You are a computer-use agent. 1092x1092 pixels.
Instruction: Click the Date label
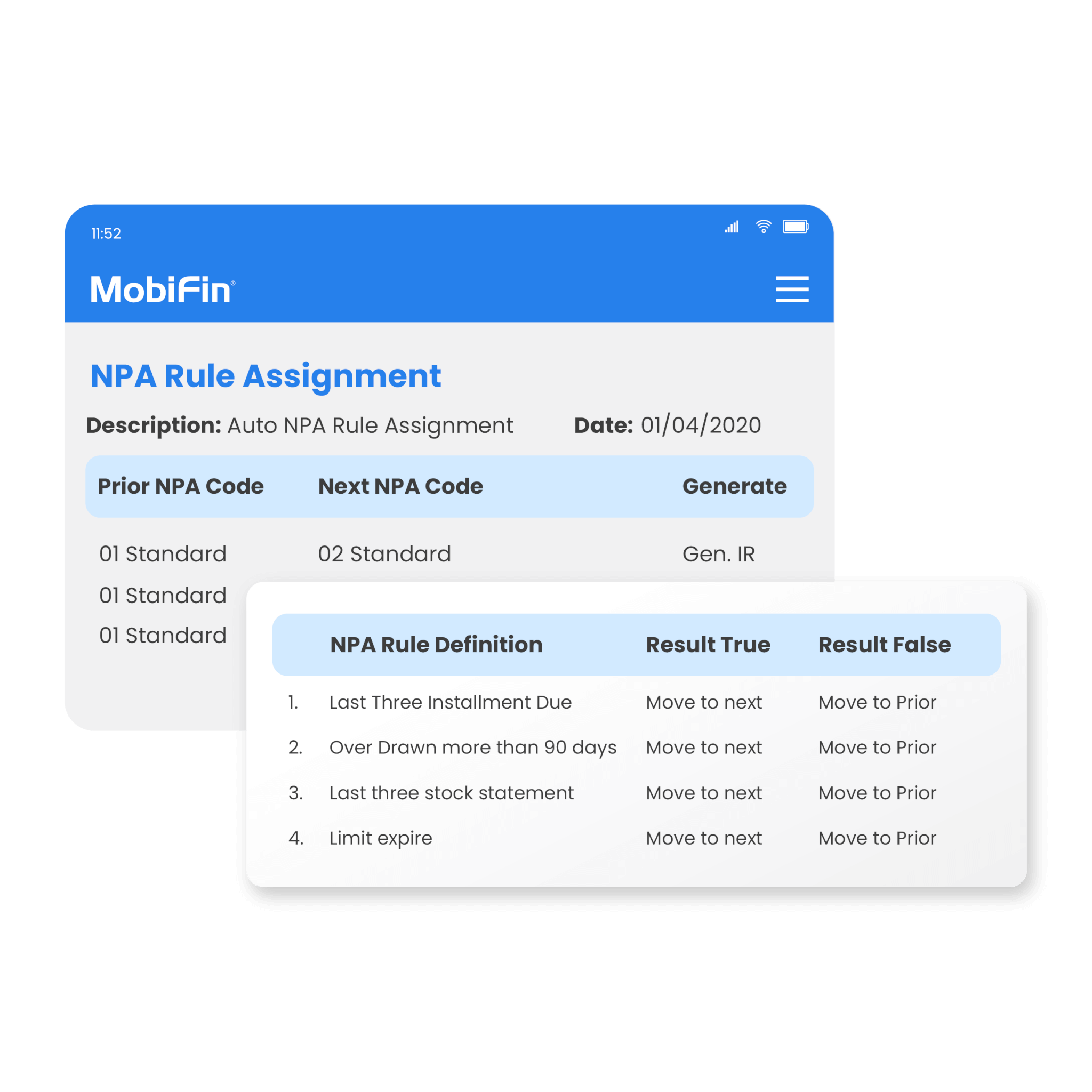(x=604, y=425)
